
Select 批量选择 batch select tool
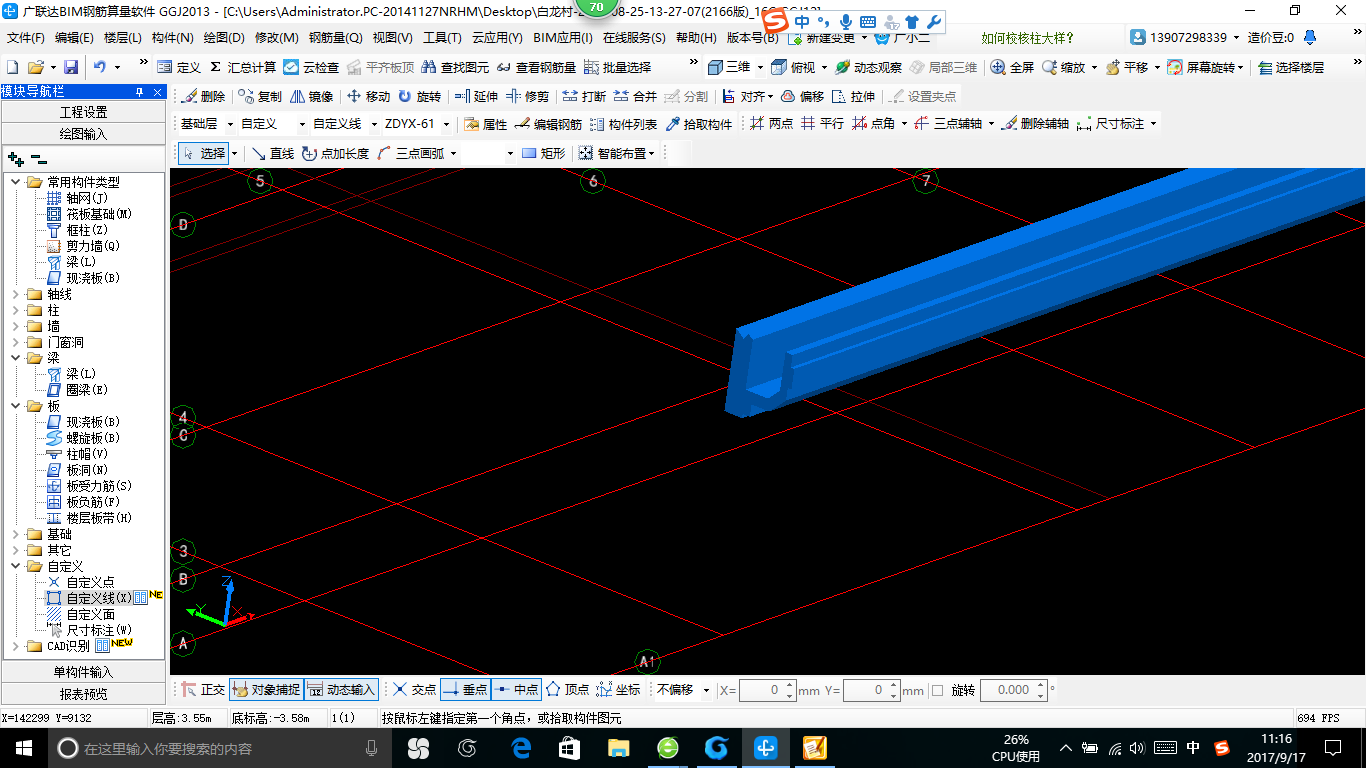tap(617, 67)
